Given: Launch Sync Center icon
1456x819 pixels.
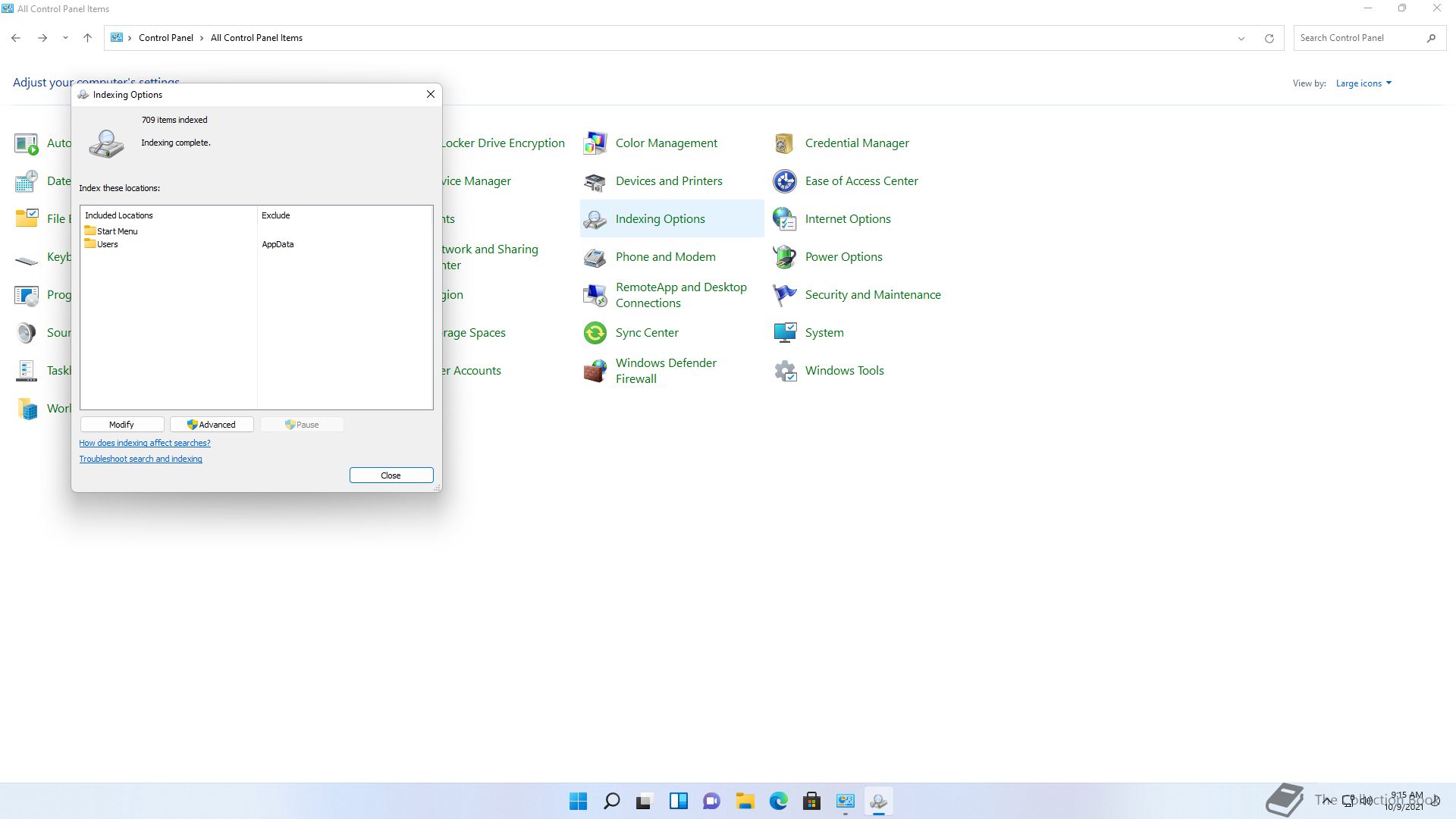Looking at the screenshot, I should click(595, 333).
